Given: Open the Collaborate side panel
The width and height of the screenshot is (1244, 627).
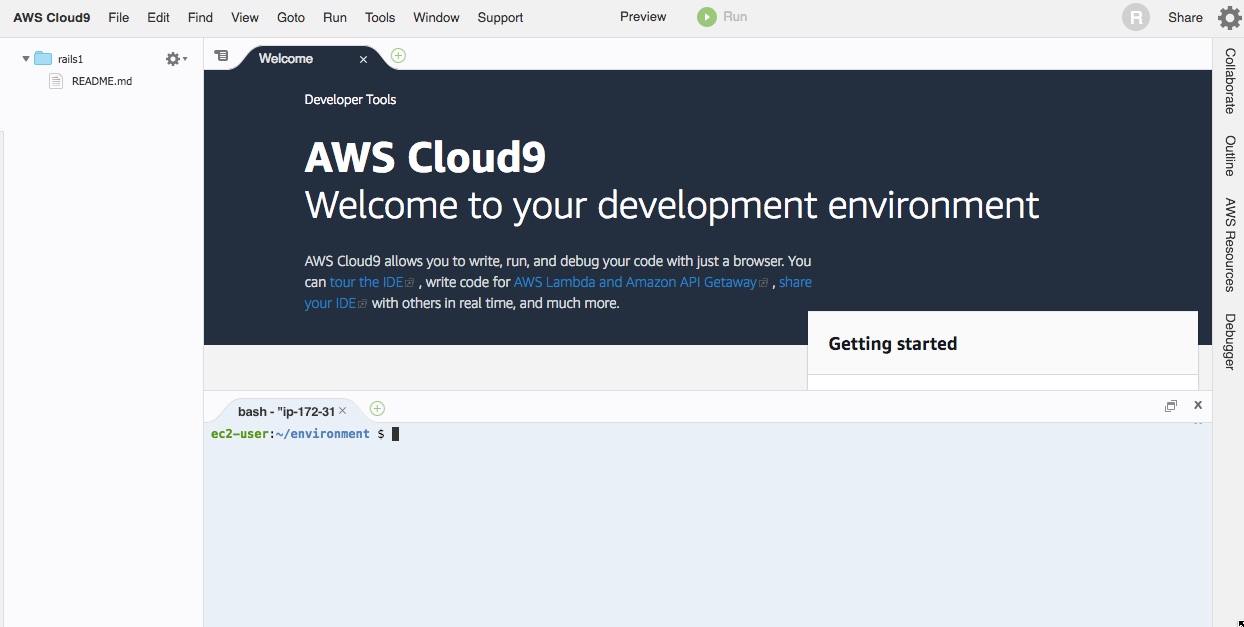Looking at the screenshot, I should [x=1230, y=80].
